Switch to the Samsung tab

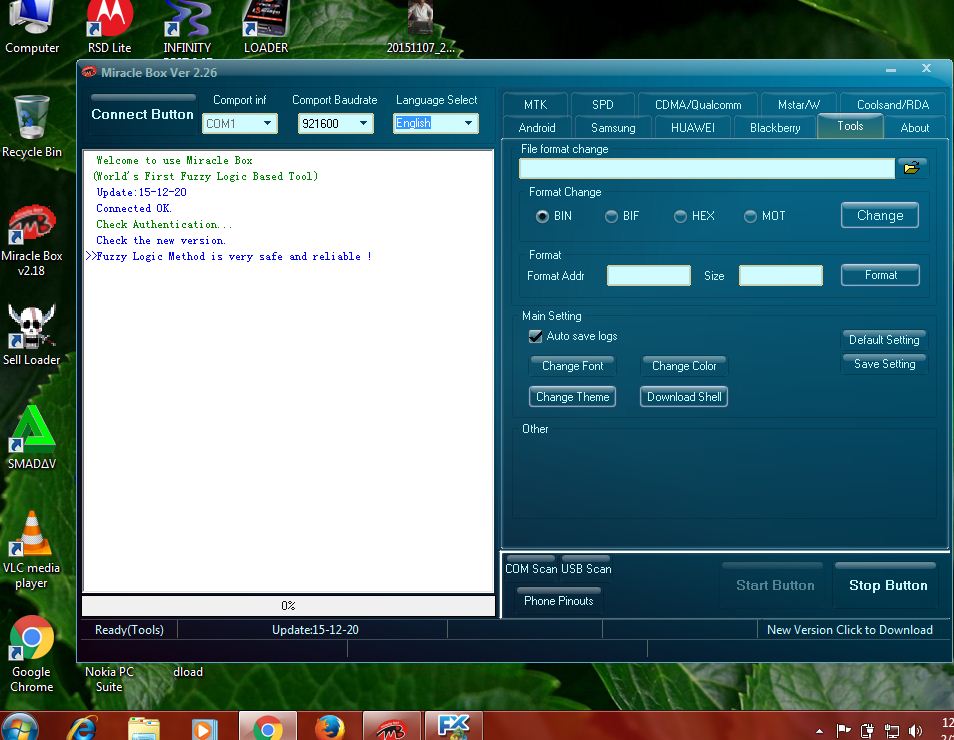pos(613,128)
